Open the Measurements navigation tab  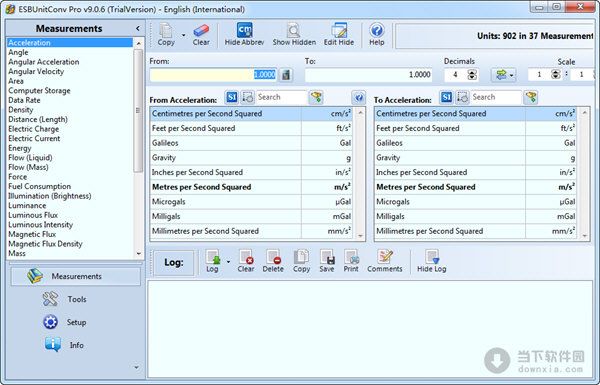[76, 276]
